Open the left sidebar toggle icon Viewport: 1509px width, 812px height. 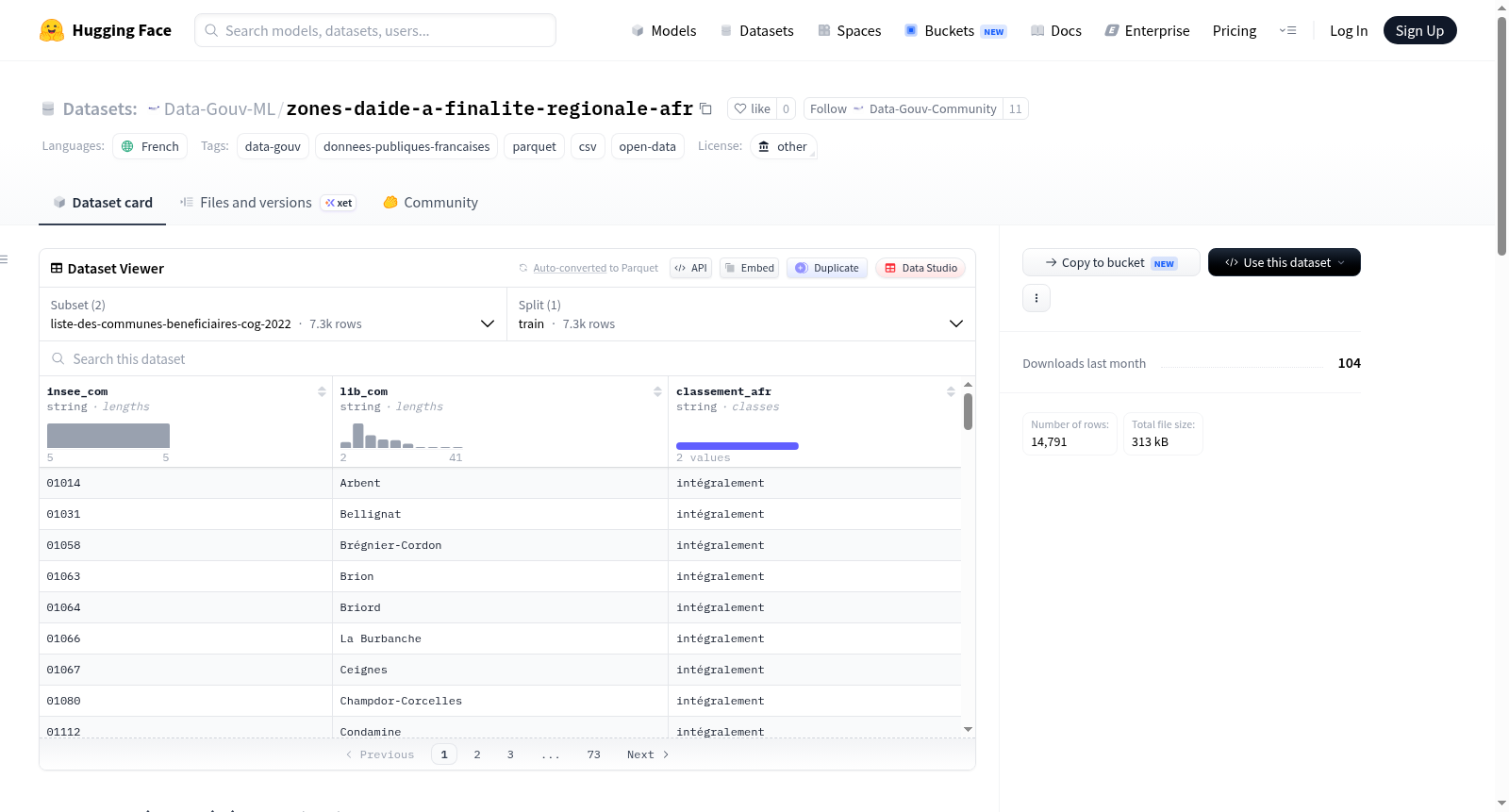click(x=4, y=259)
